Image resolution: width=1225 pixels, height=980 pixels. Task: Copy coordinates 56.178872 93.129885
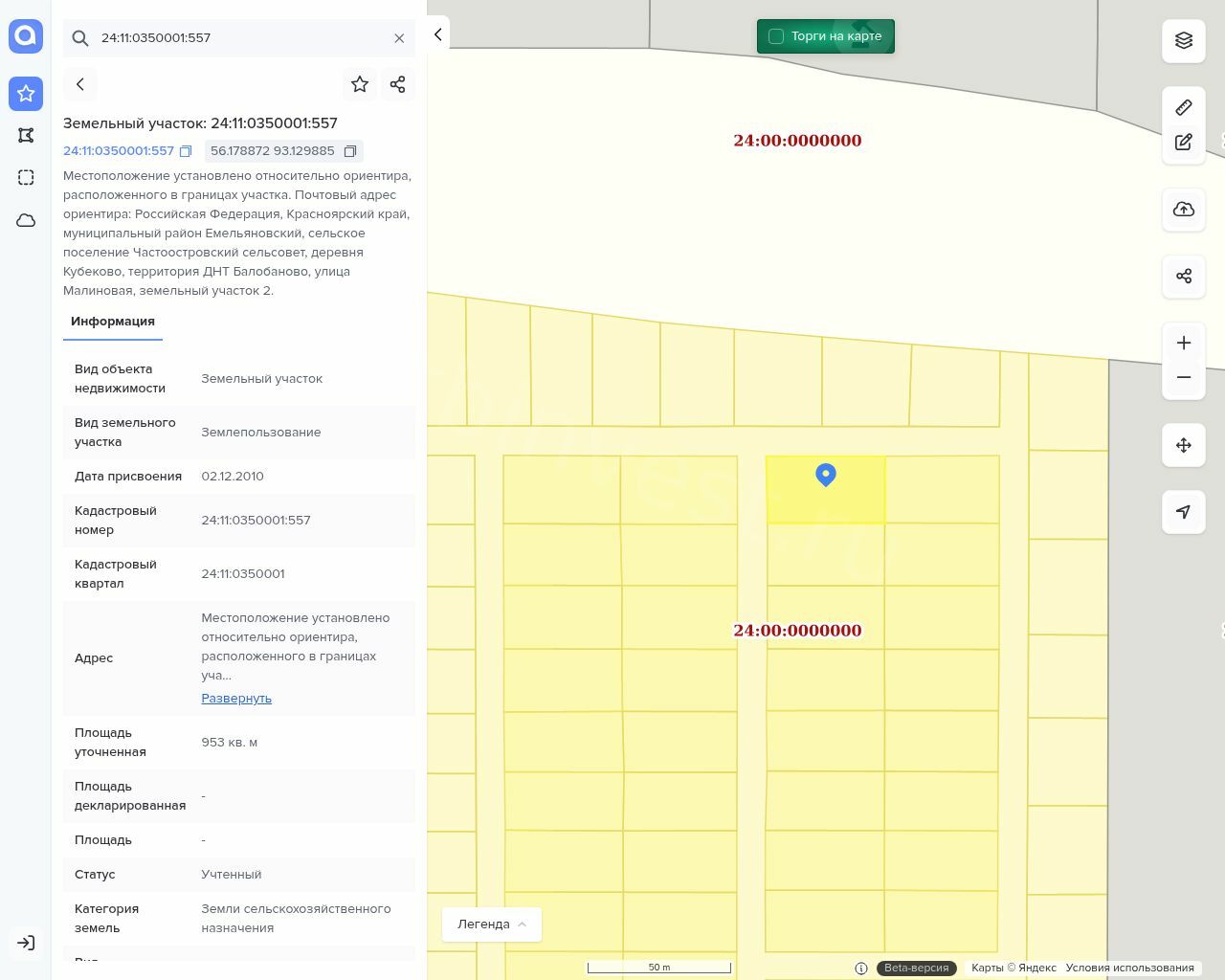click(x=350, y=151)
